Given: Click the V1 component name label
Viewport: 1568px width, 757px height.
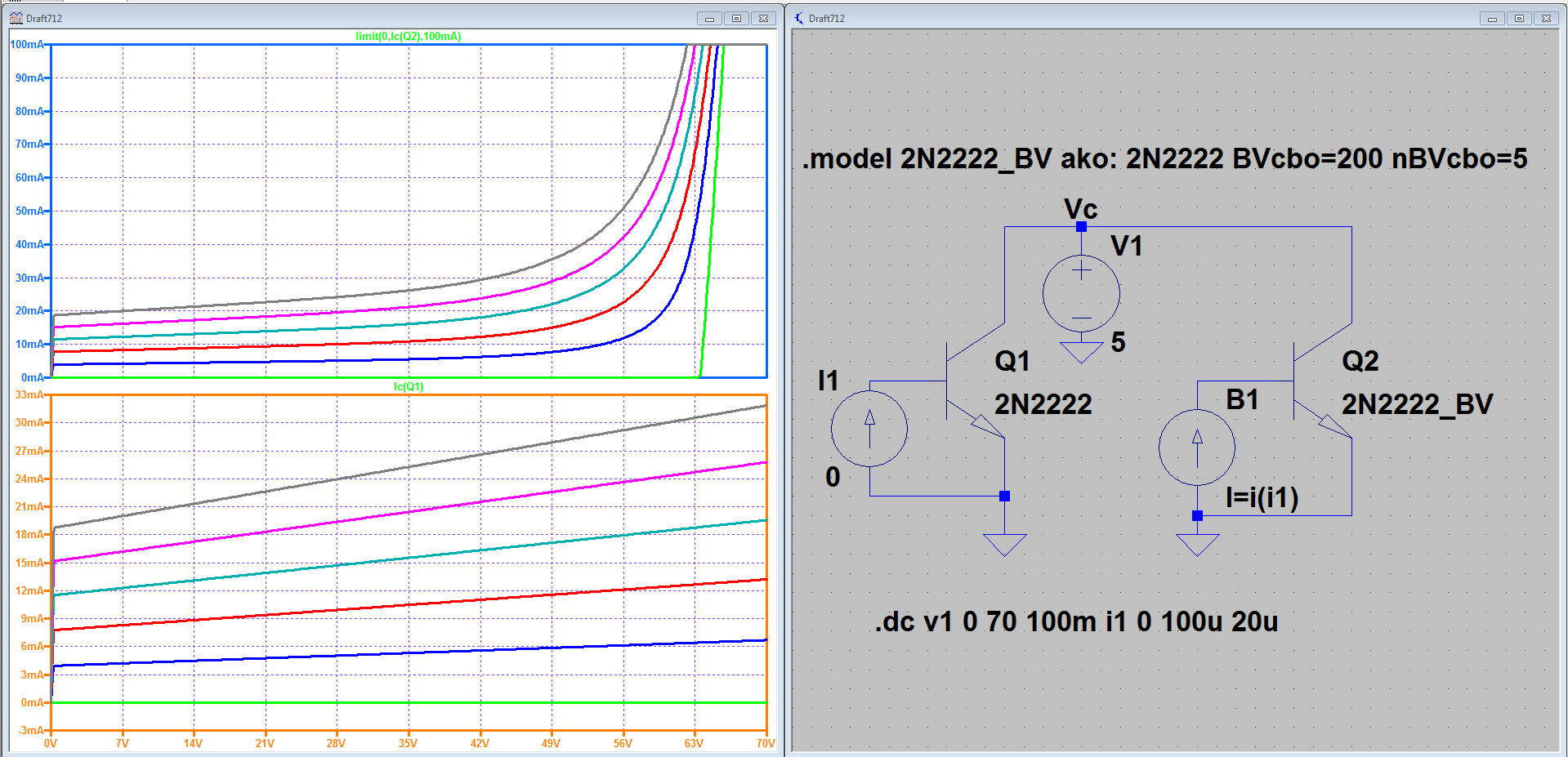Looking at the screenshot, I should pos(1127,246).
